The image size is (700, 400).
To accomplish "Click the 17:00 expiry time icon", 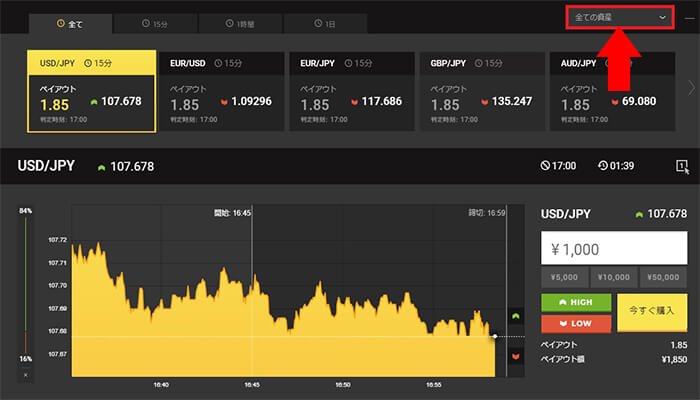I will pyautogui.click(x=545, y=166).
